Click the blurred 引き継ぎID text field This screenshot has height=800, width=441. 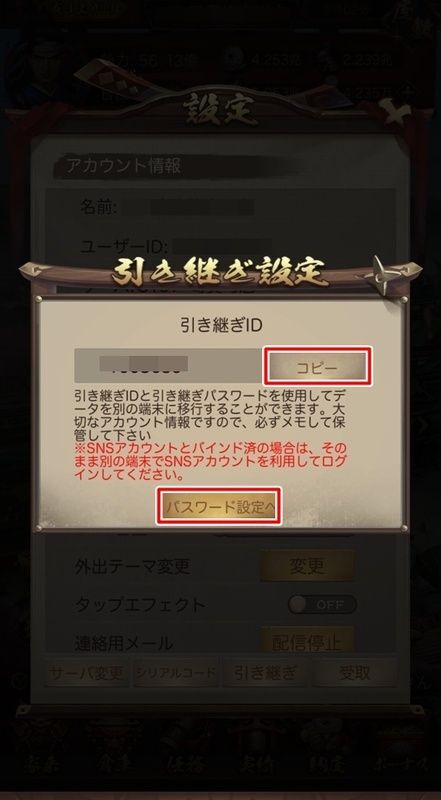tap(169, 366)
